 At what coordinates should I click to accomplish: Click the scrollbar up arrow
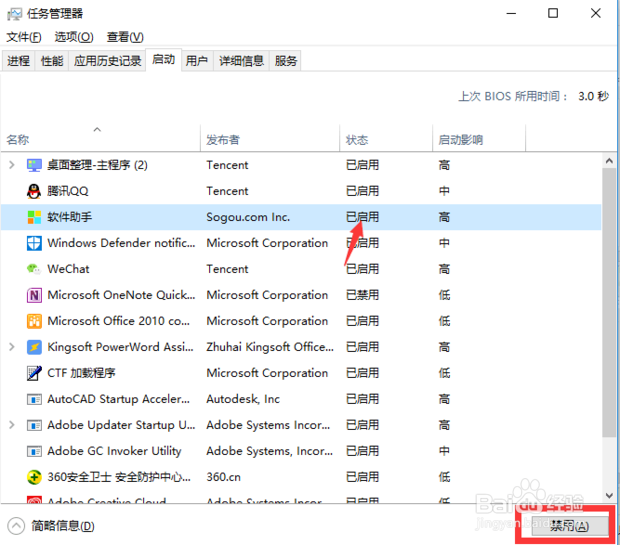click(x=609, y=161)
